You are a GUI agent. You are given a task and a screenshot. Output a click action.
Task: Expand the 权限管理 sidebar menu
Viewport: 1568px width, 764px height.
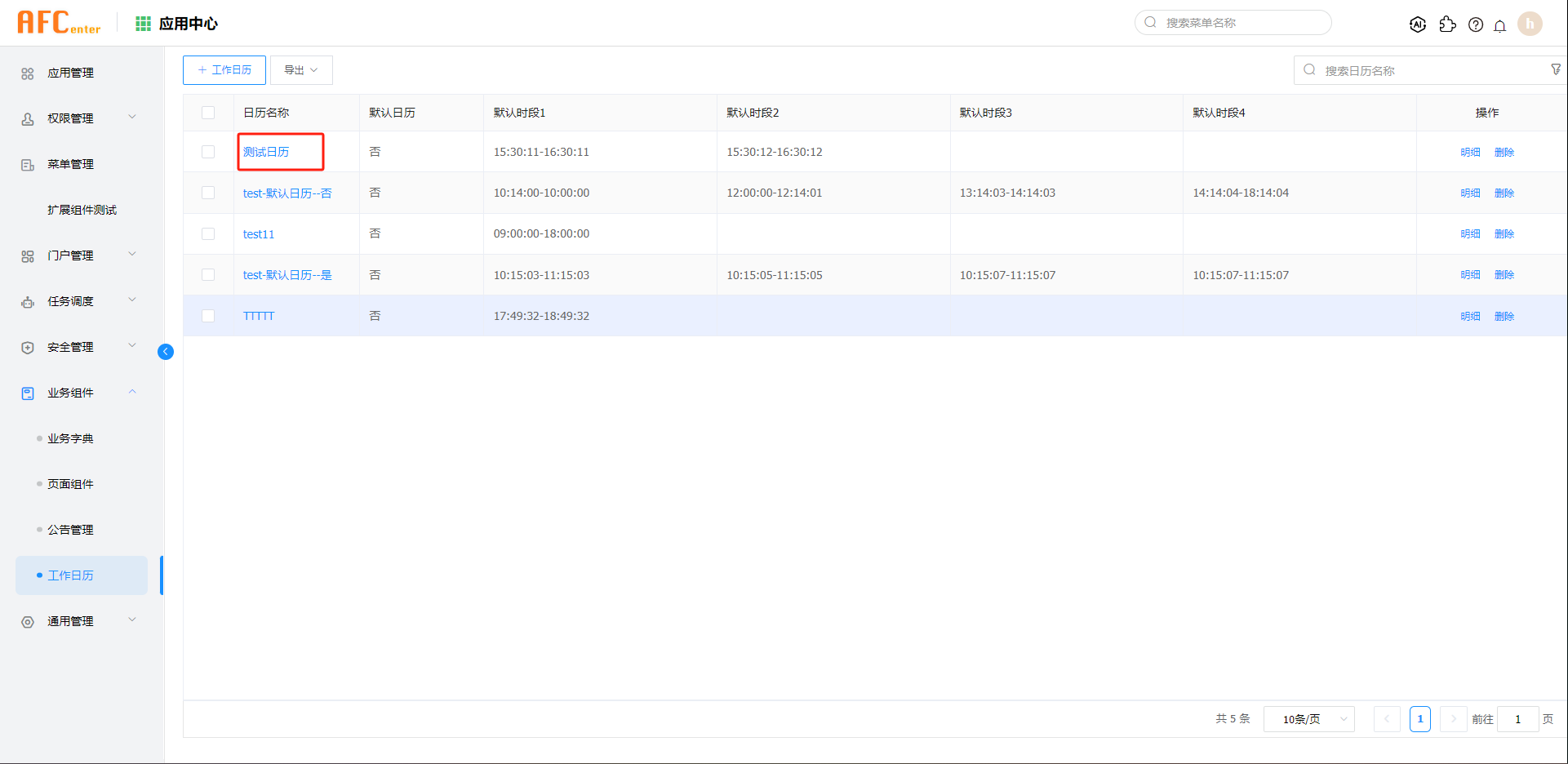click(78, 118)
